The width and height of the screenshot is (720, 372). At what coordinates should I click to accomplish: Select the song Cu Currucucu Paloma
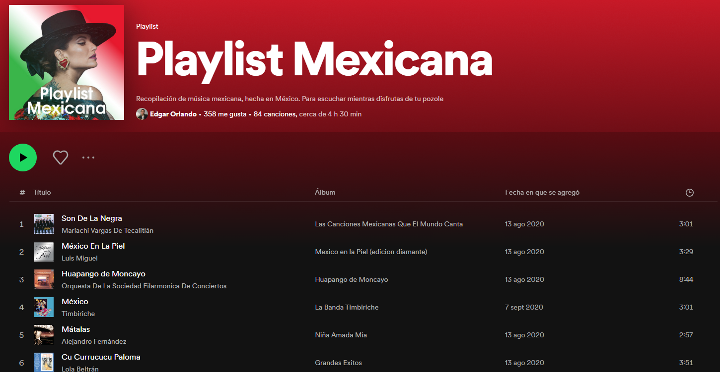[101, 357]
